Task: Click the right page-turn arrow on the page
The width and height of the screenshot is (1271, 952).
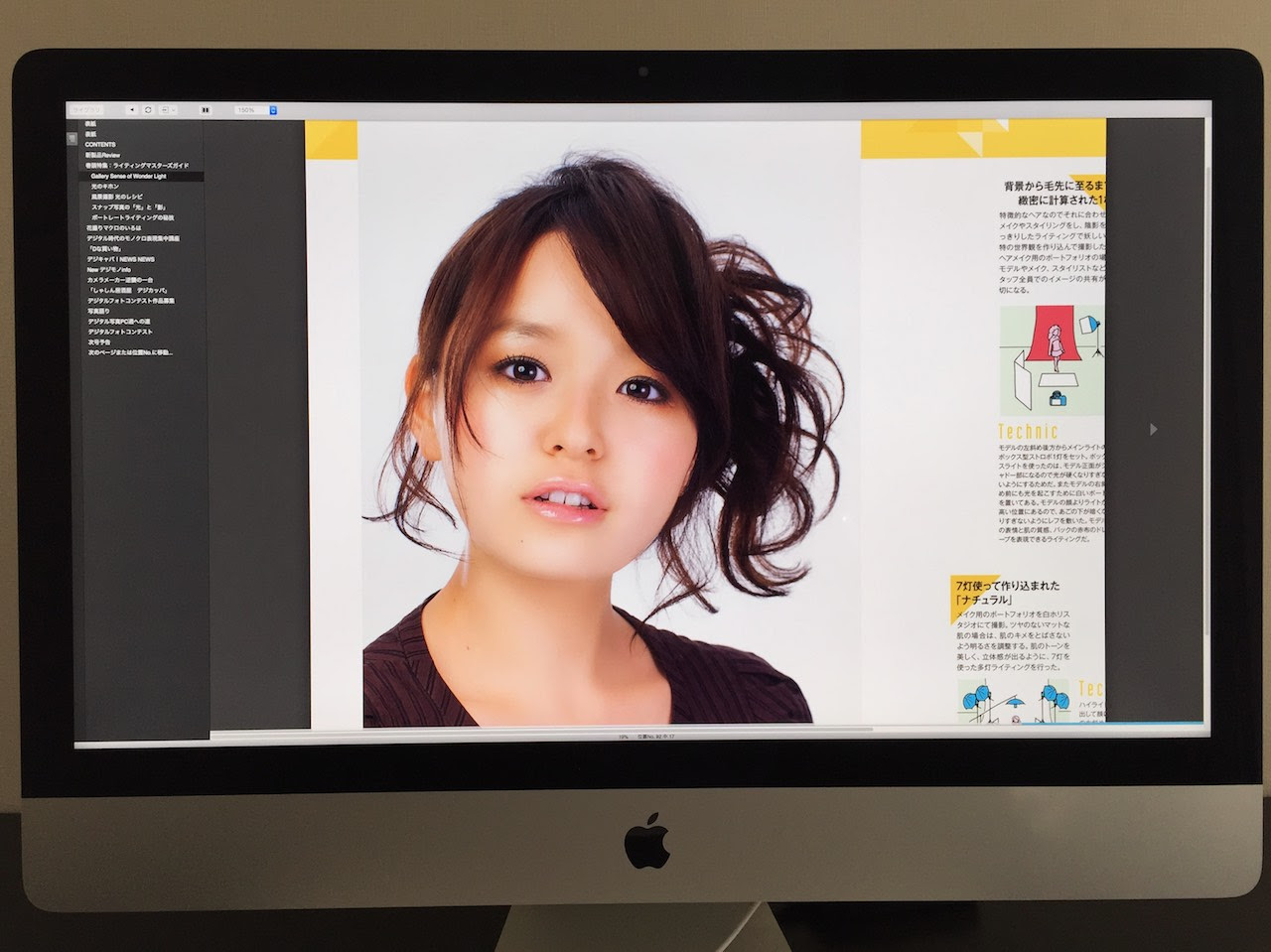Action: [1153, 429]
